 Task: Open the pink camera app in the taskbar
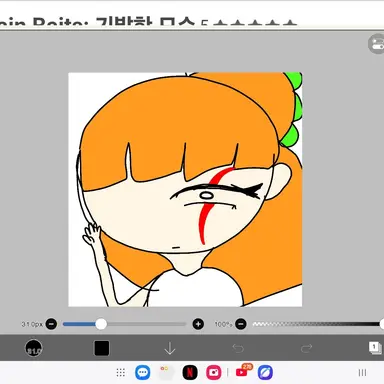point(214,372)
